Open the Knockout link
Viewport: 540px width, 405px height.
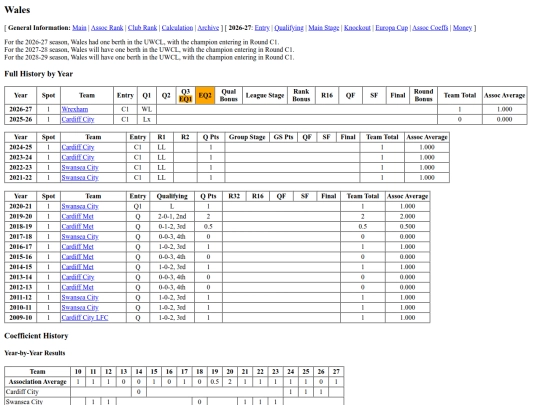[357, 28]
